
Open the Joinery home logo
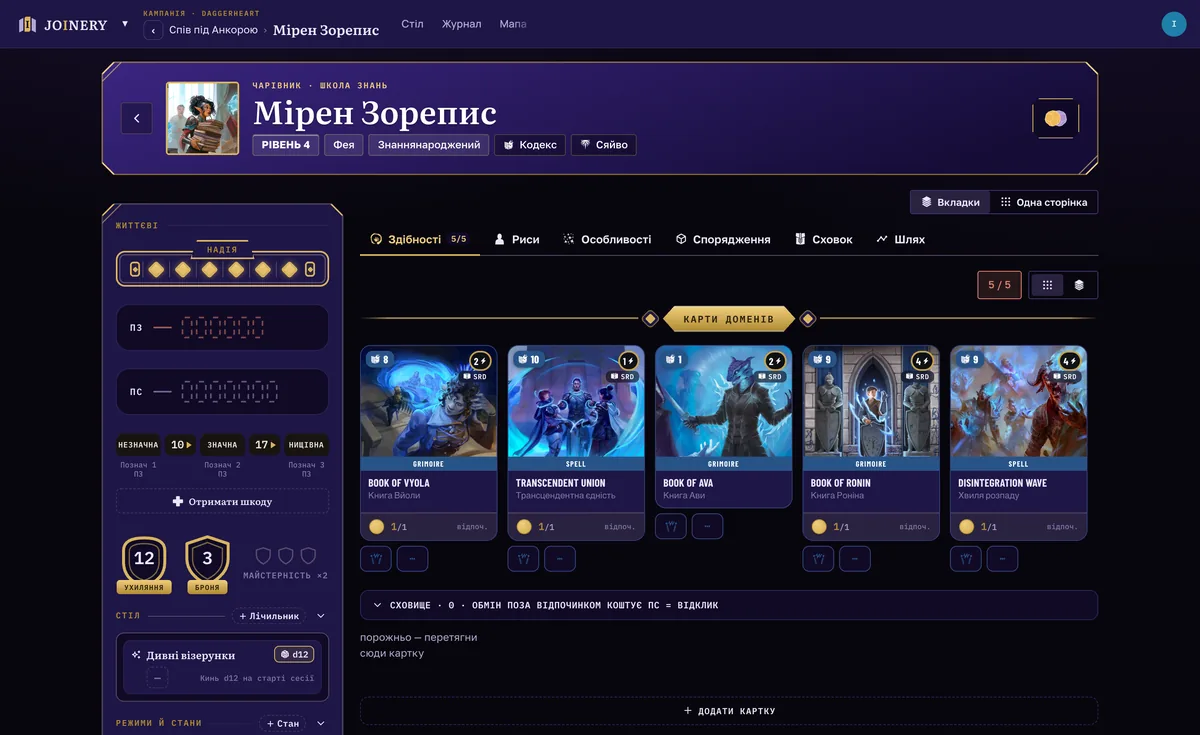coord(63,24)
